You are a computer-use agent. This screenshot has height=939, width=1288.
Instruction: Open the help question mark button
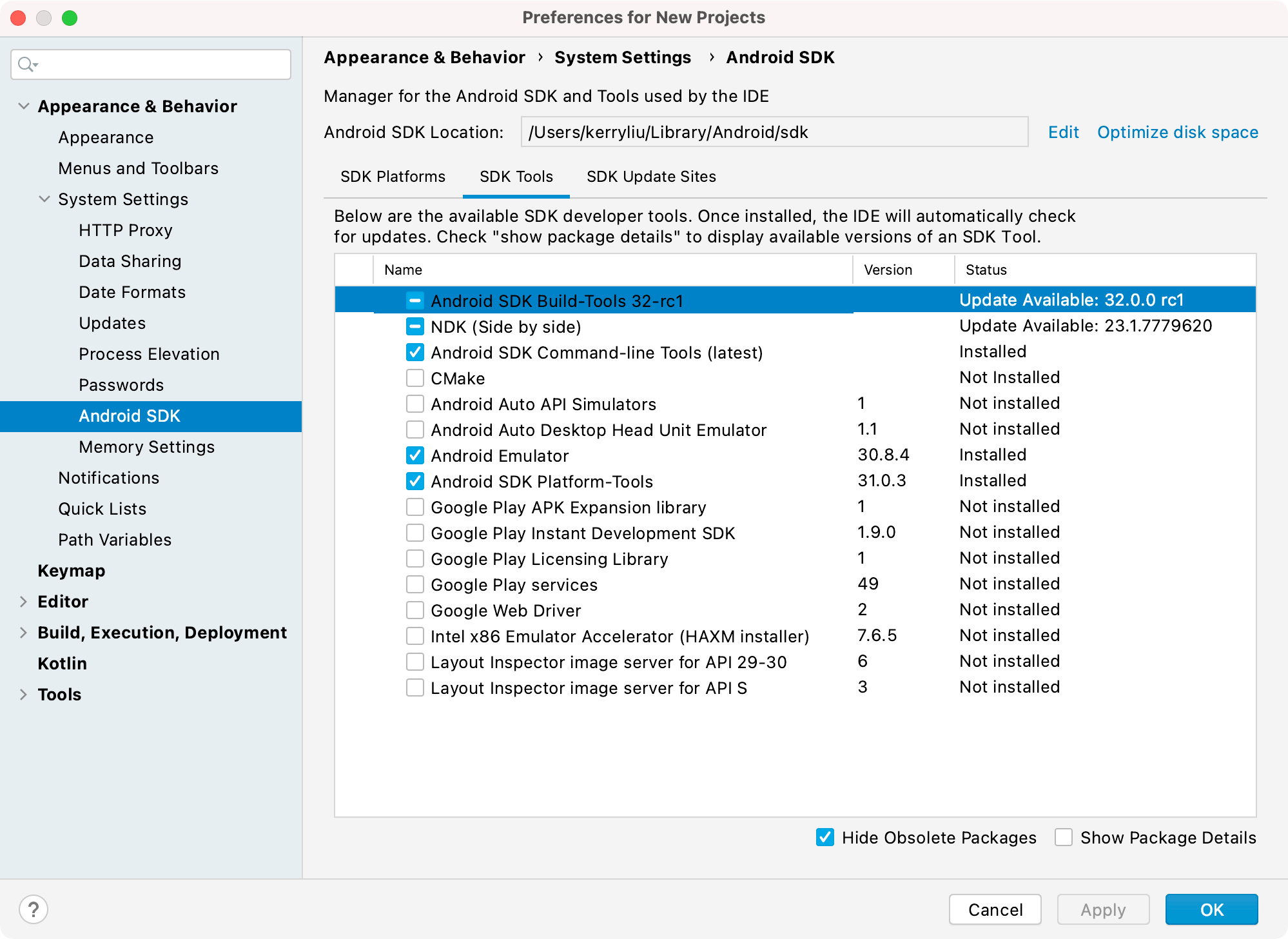click(34, 909)
